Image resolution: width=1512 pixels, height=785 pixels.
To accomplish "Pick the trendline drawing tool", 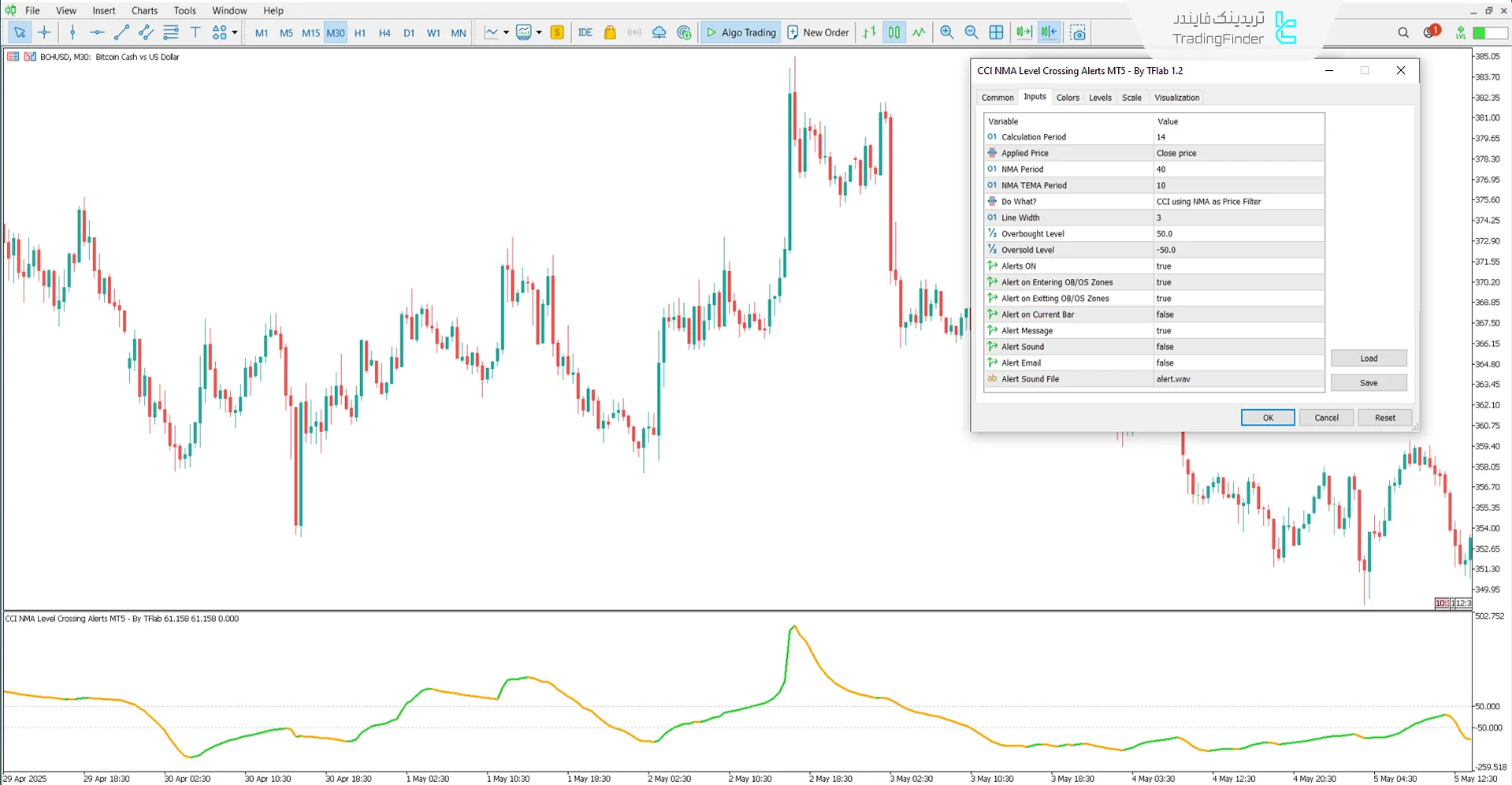I will click(x=121, y=32).
